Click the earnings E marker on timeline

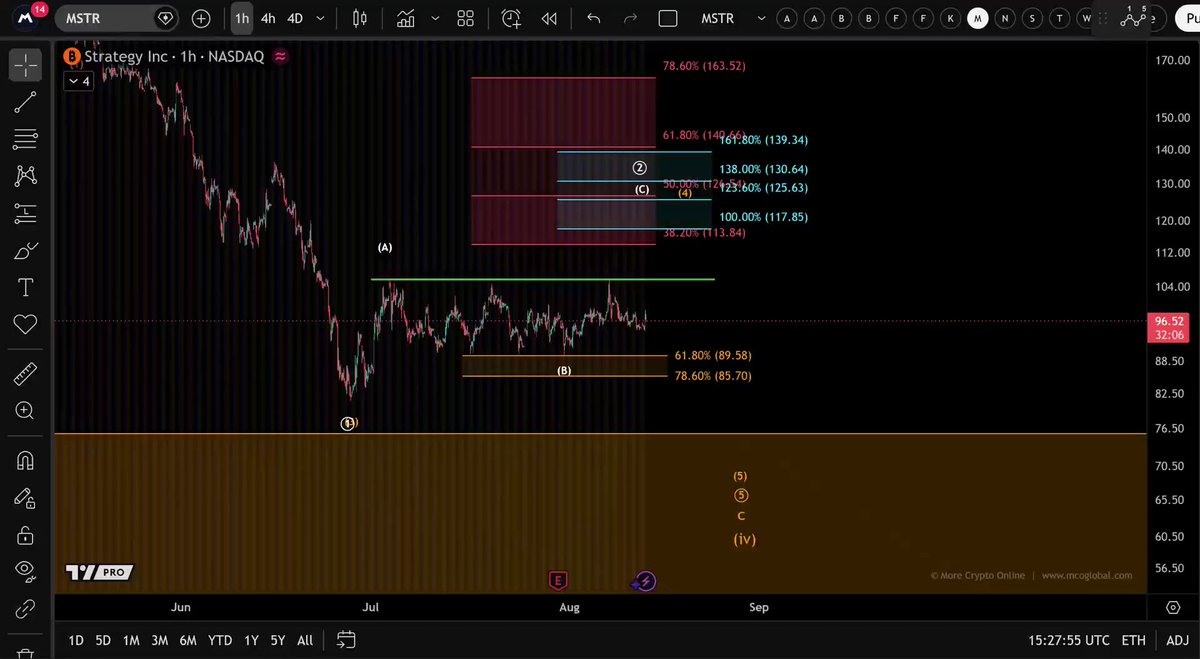click(x=558, y=580)
